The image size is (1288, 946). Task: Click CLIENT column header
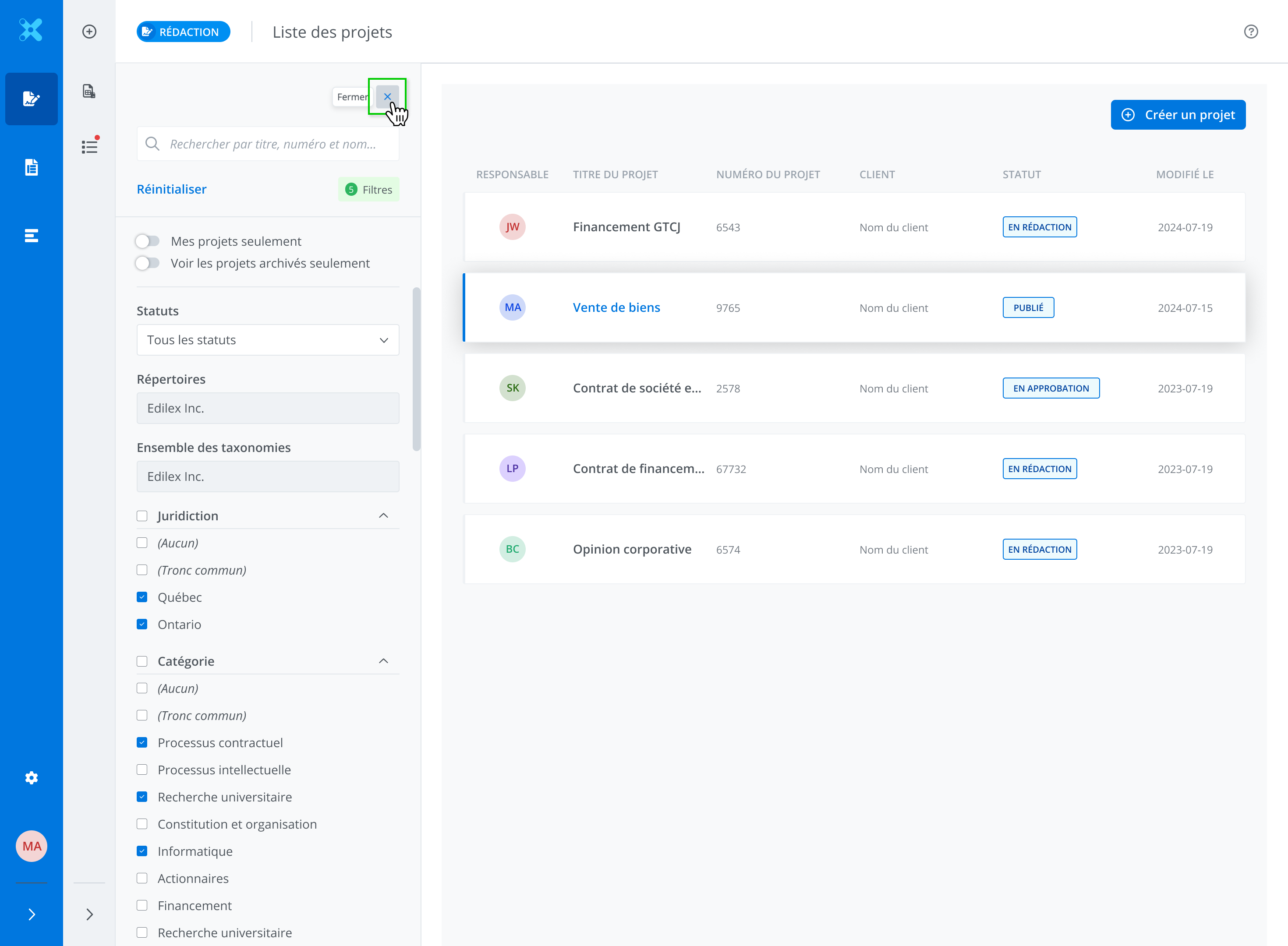877,175
